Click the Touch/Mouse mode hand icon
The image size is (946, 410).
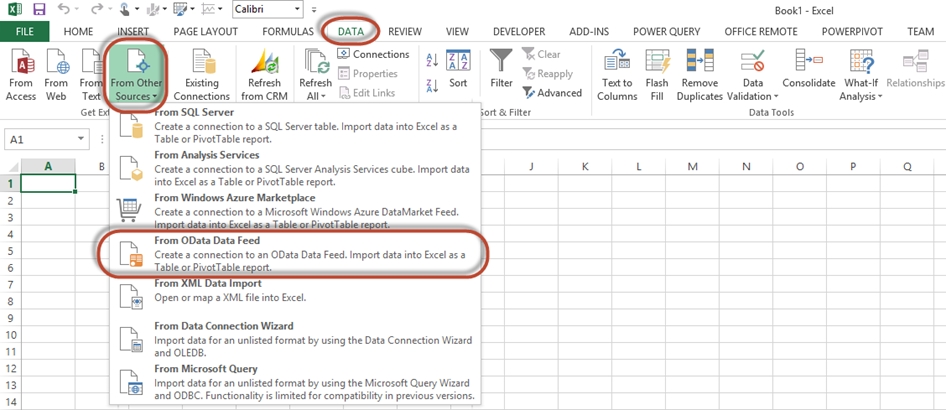click(x=124, y=10)
